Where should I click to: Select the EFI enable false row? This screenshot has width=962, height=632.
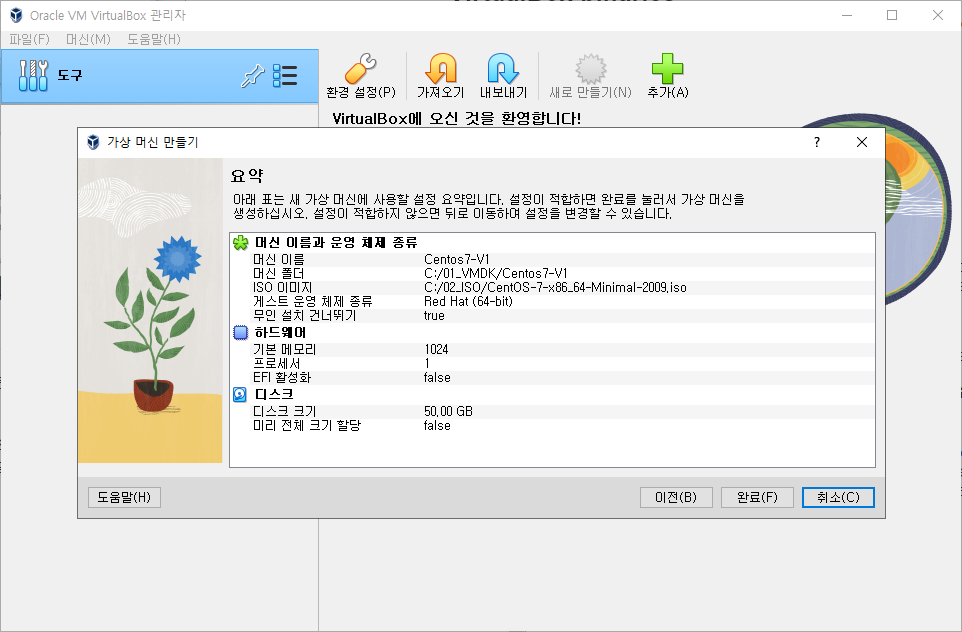[552, 378]
